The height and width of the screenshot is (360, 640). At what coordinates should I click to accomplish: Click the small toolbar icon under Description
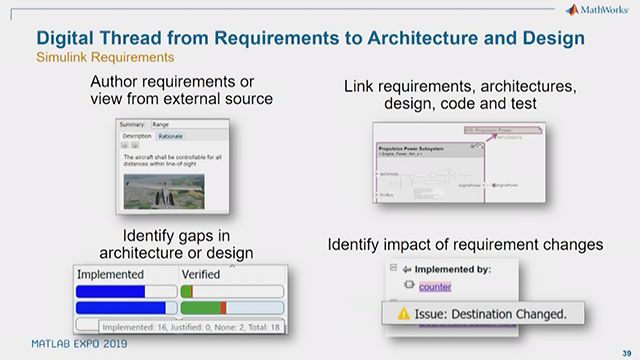125,145
